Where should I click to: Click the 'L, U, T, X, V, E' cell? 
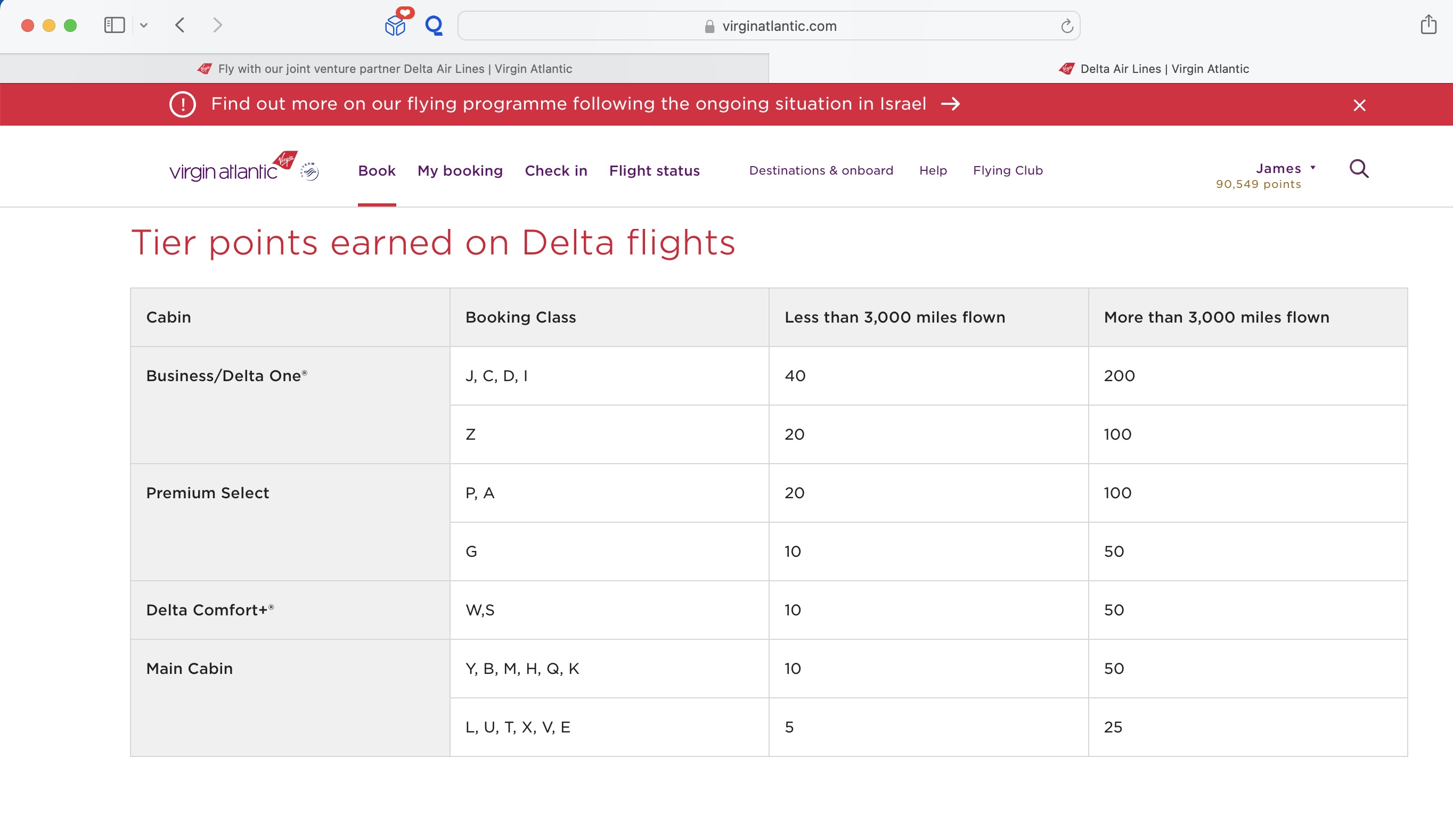[x=609, y=727]
